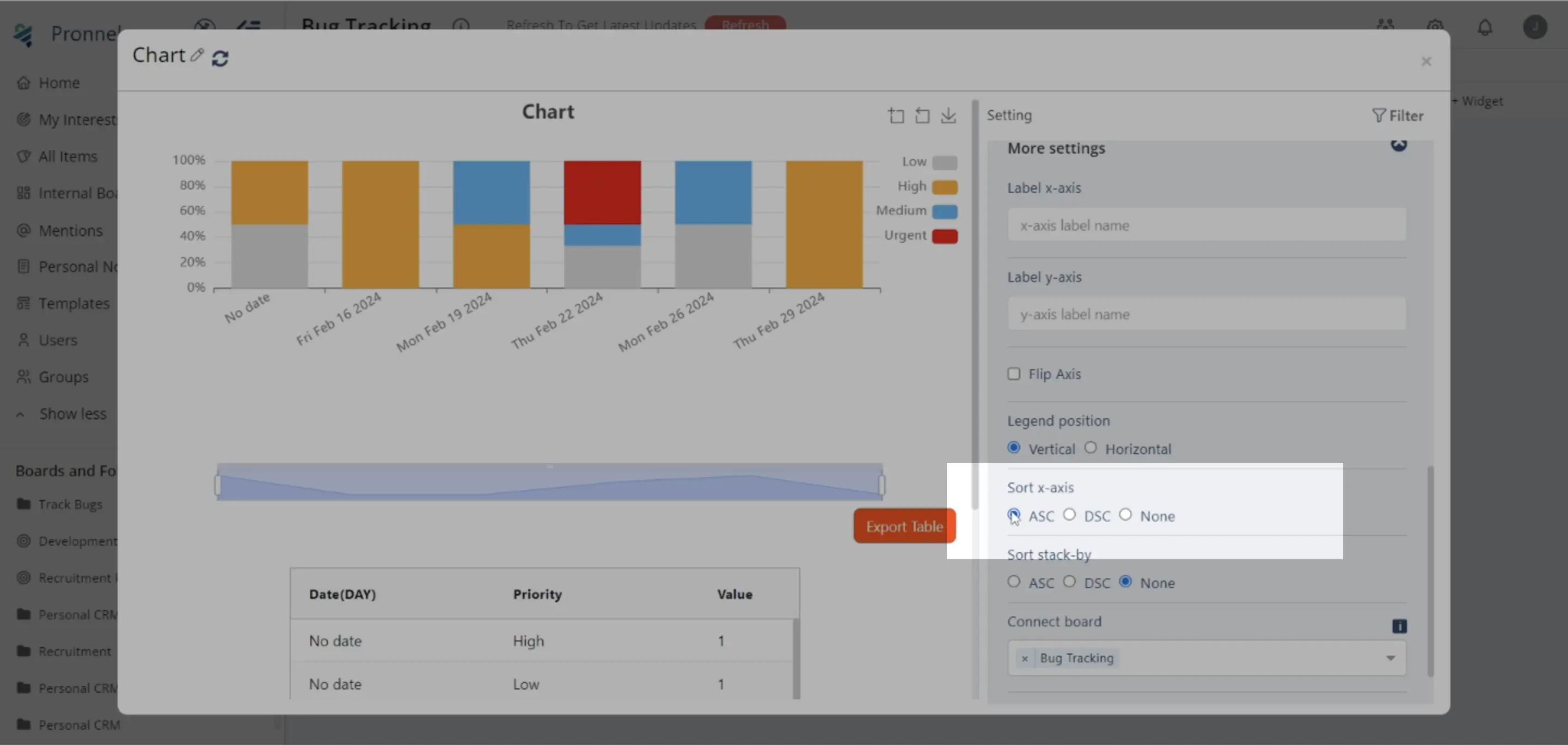Image resolution: width=1568 pixels, height=745 pixels.
Task: Show Connect board info icon
Action: [1399, 626]
